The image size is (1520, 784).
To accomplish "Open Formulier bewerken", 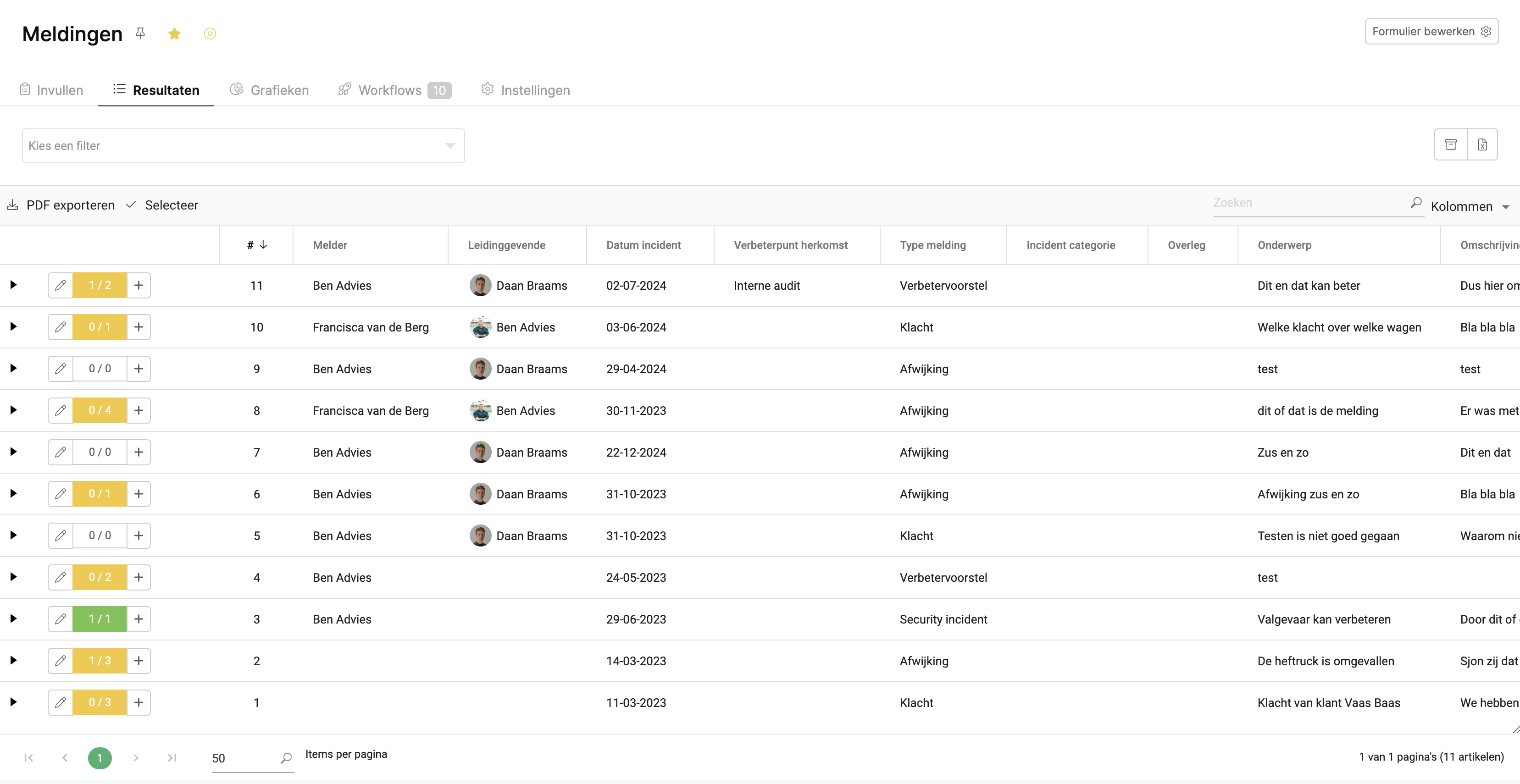I will [x=1431, y=31].
